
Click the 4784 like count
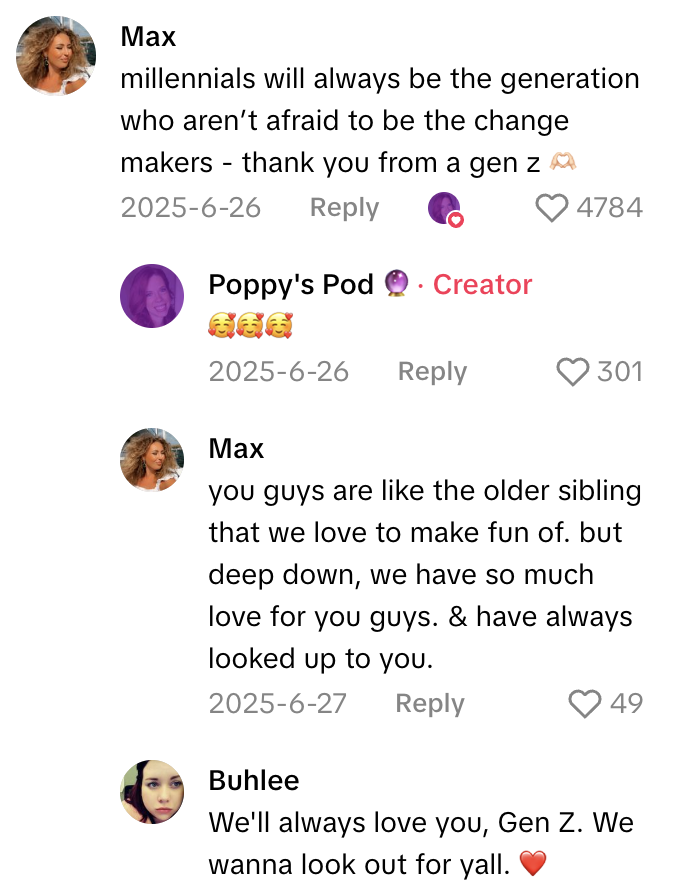[x=609, y=208]
